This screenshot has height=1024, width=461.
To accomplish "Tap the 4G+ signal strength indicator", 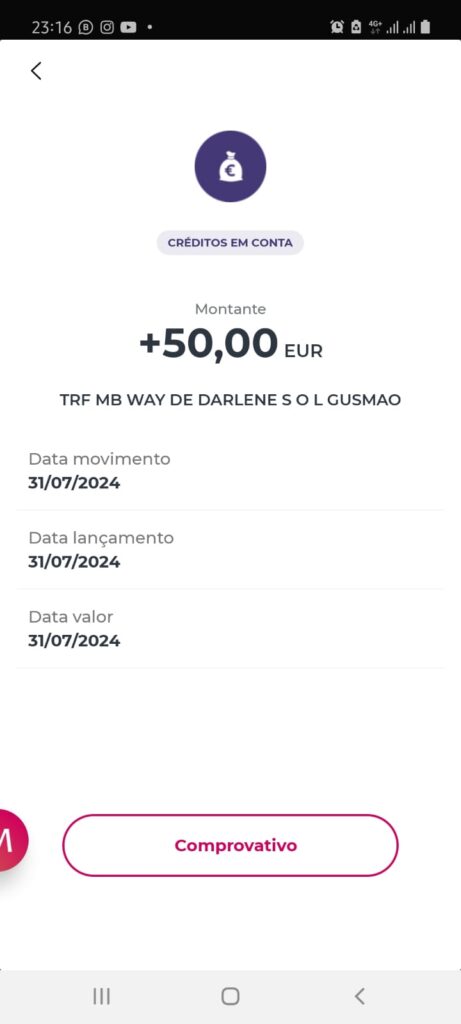I will 385,27.
